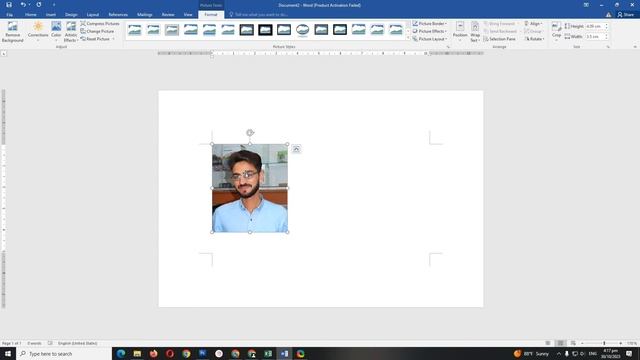Open File Explorer from the taskbar
The height and width of the screenshot is (360, 640).
tap(137, 353)
